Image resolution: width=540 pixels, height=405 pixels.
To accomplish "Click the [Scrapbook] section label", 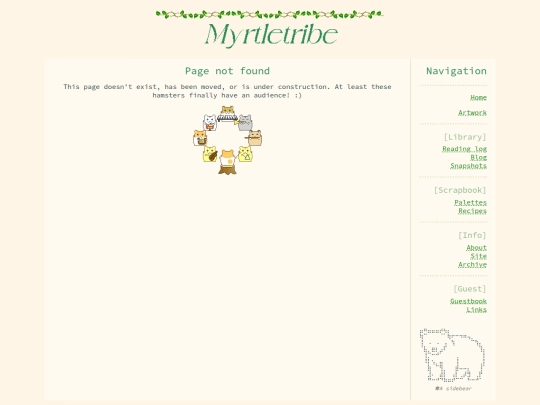I will [x=460, y=190].
